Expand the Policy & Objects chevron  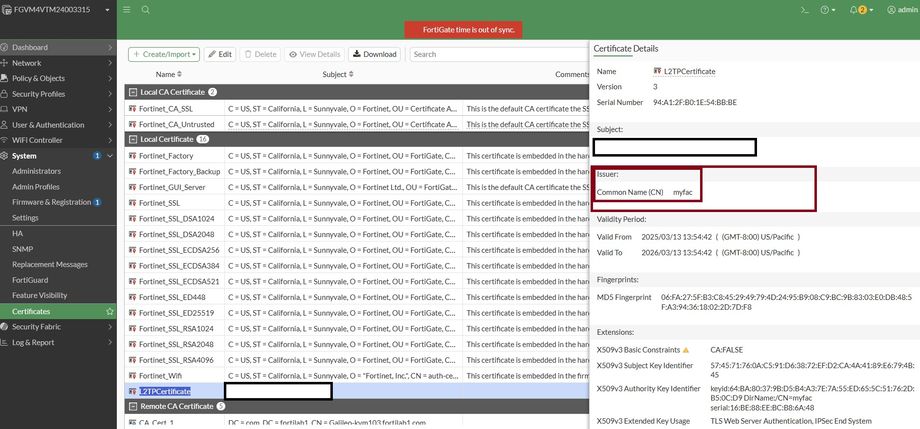coord(110,79)
